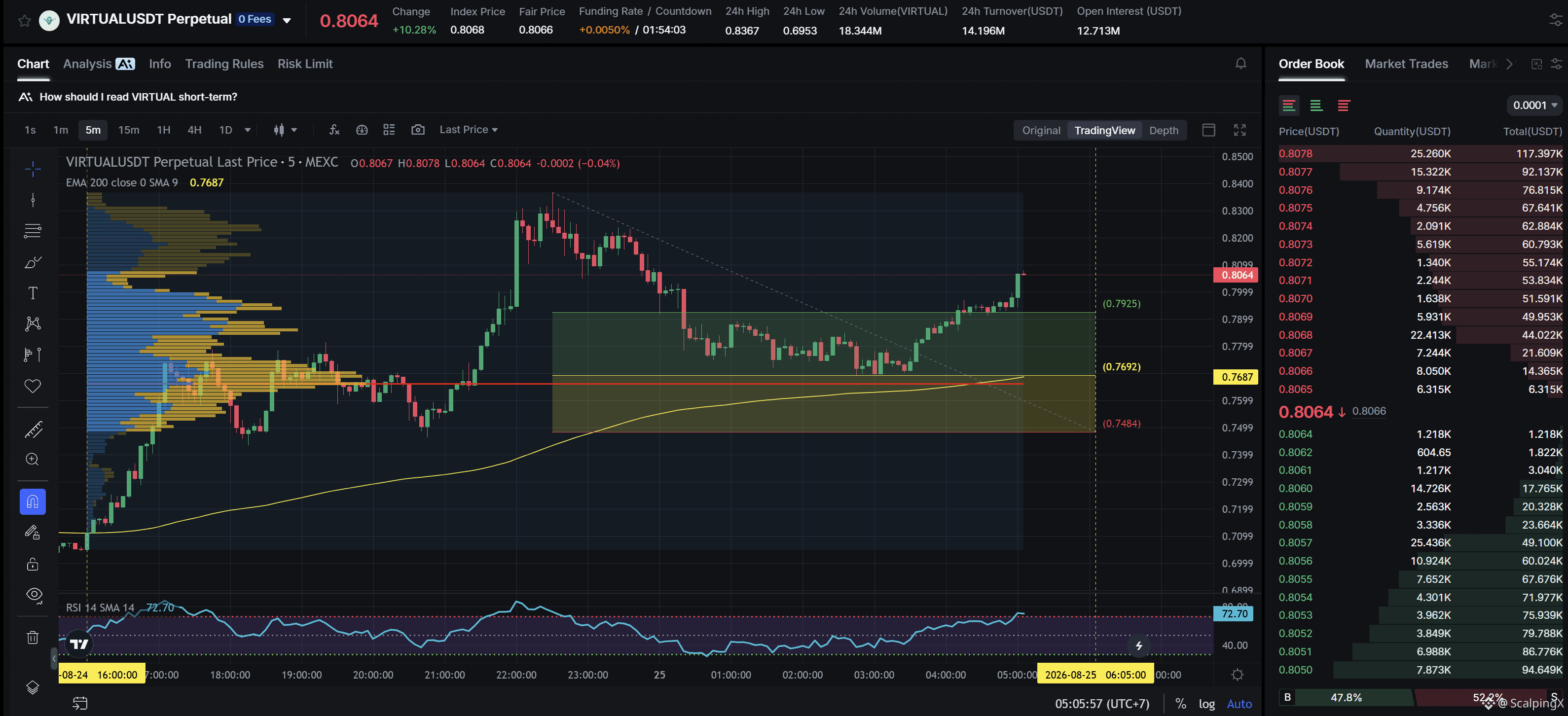Activate the zoom in tool
Image resolution: width=1568 pixels, height=716 pixels.
coord(33,459)
